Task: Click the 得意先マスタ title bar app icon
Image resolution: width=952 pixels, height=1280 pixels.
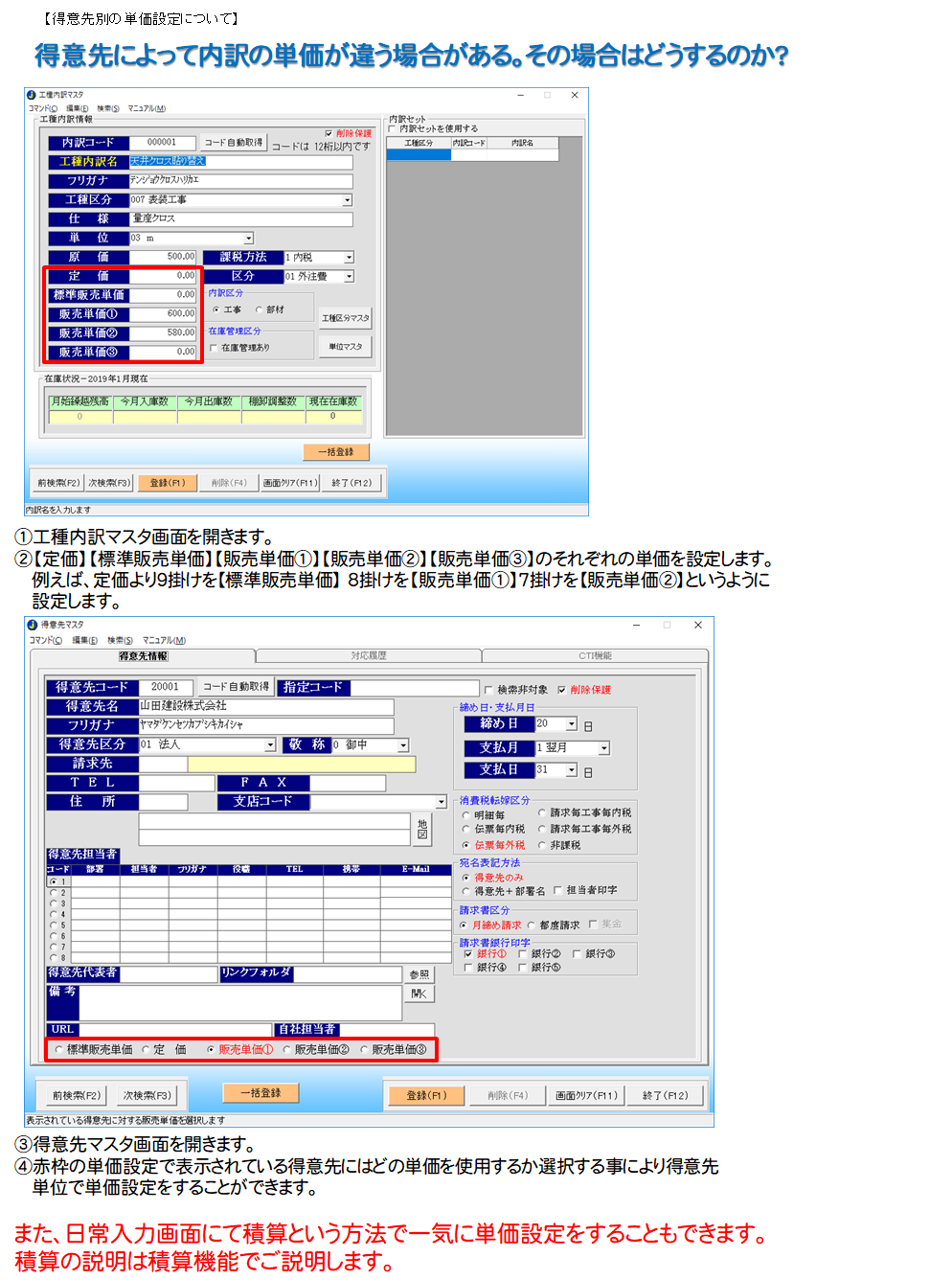Action: tap(33, 625)
